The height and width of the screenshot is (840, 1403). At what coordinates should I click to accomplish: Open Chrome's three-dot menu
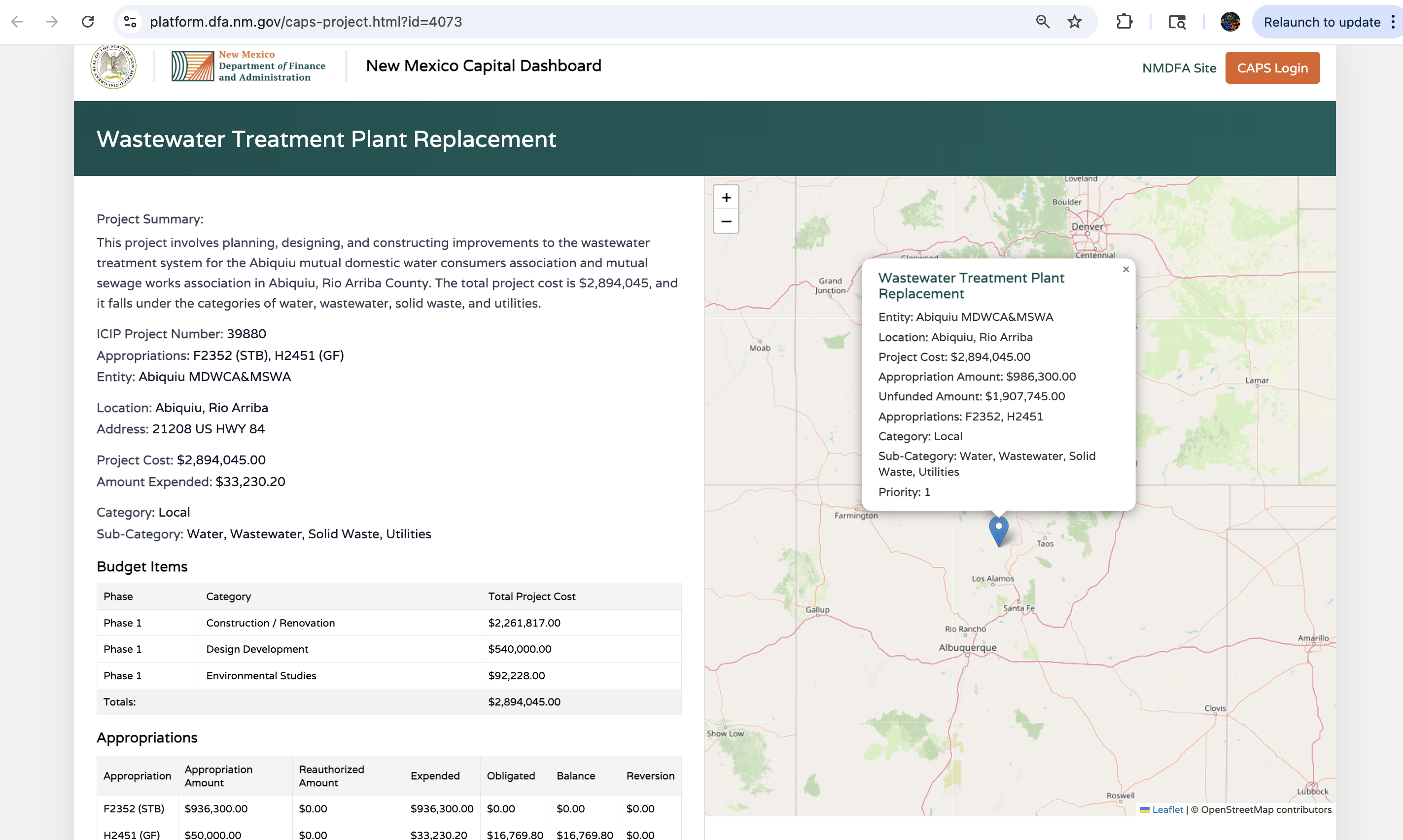(x=1394, y=22)
